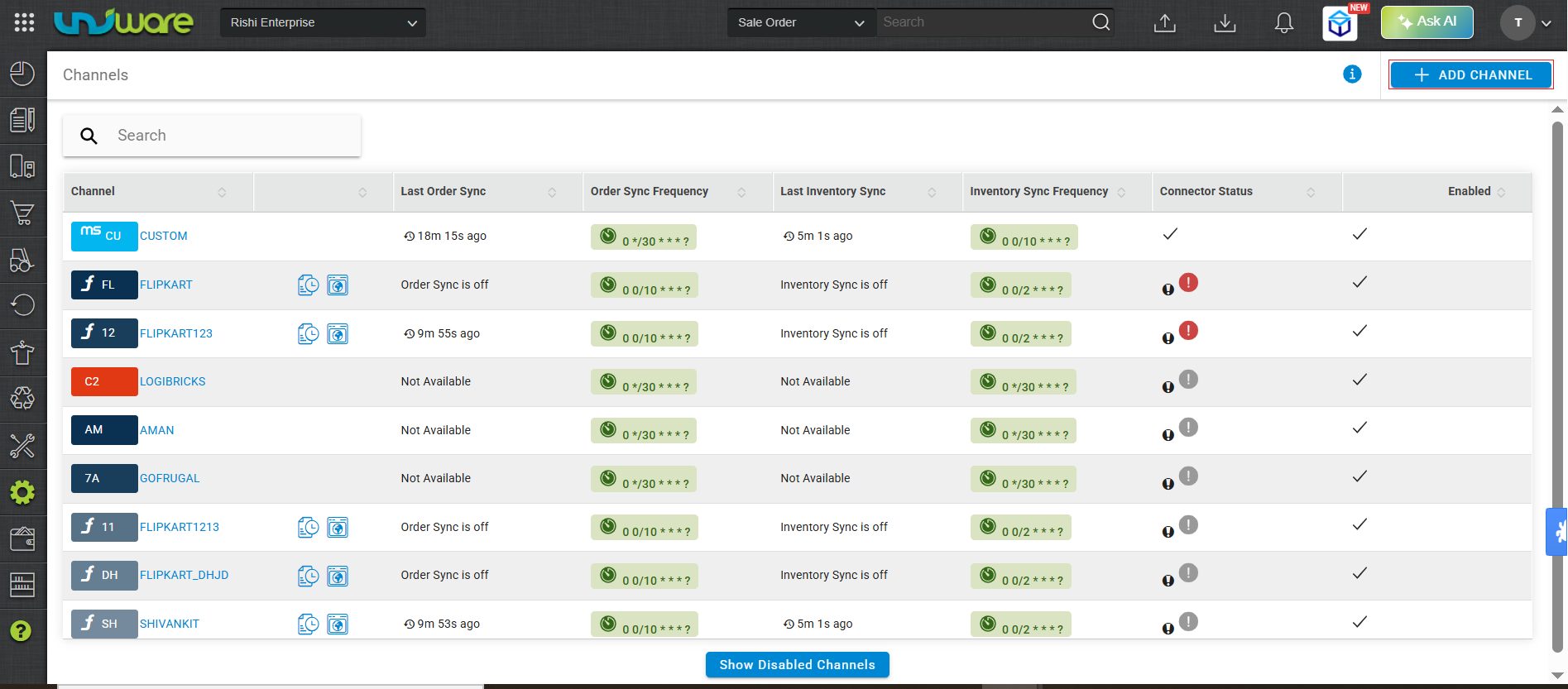Toggle Enabled checkmark for FLIPKART_DHJD channel
The width and height of the screenshot is (1568, 689).
(x=1359, y=573)
